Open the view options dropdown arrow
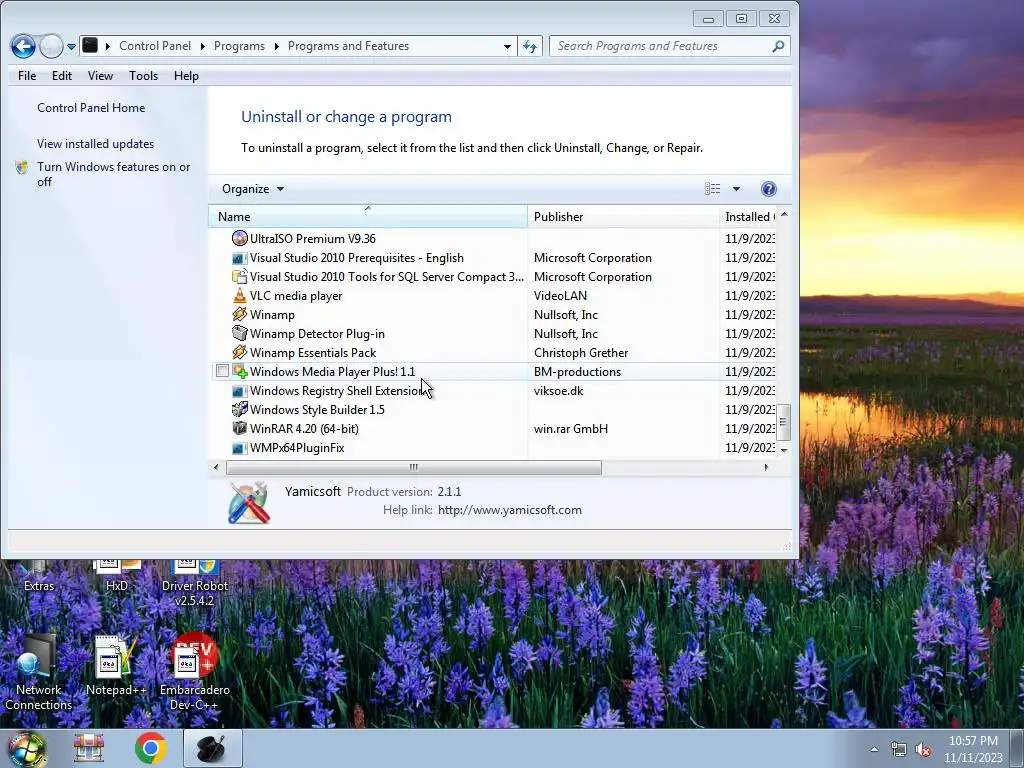Viewport: 1024px width, 768px height. pyautogui.click(x=736, y=189)
